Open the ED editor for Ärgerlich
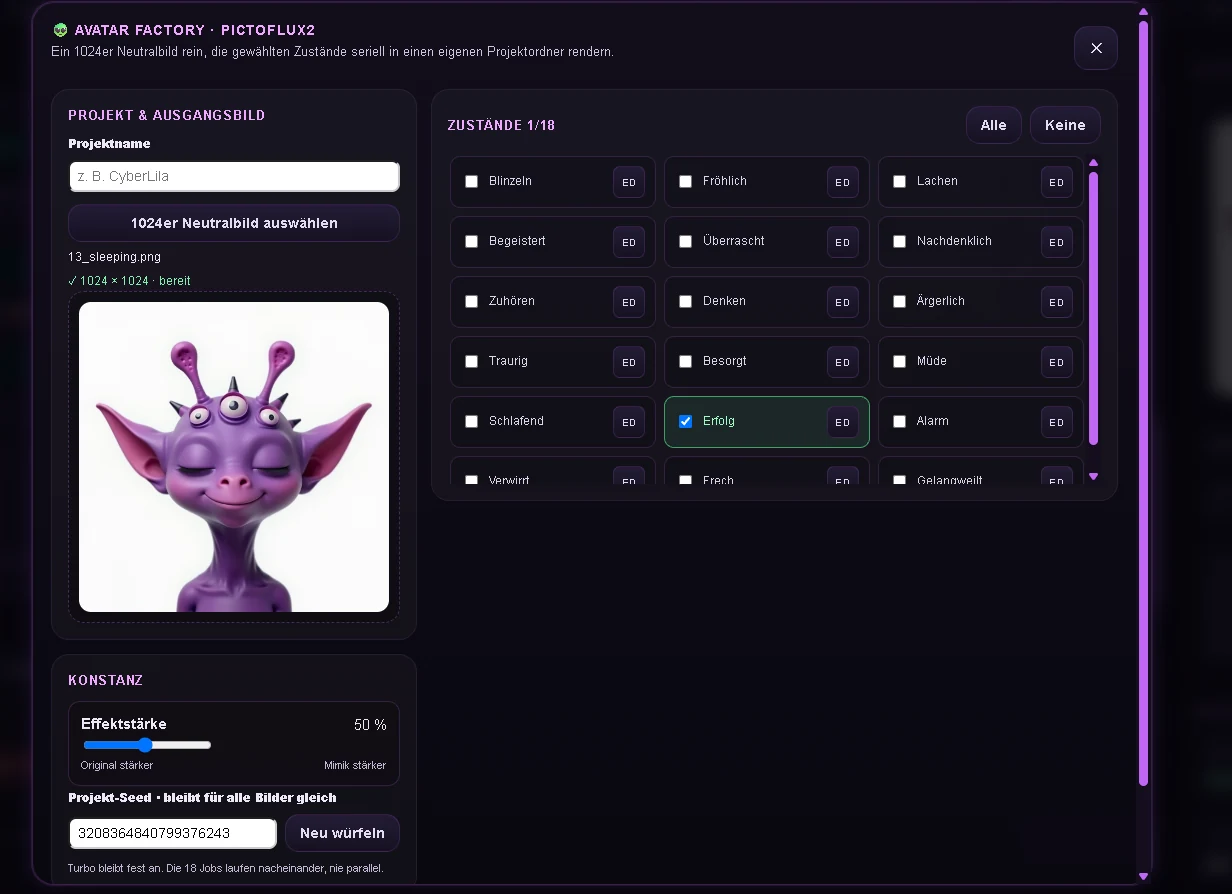This screenshot has height=894, width=1232. click(1057, 302)
